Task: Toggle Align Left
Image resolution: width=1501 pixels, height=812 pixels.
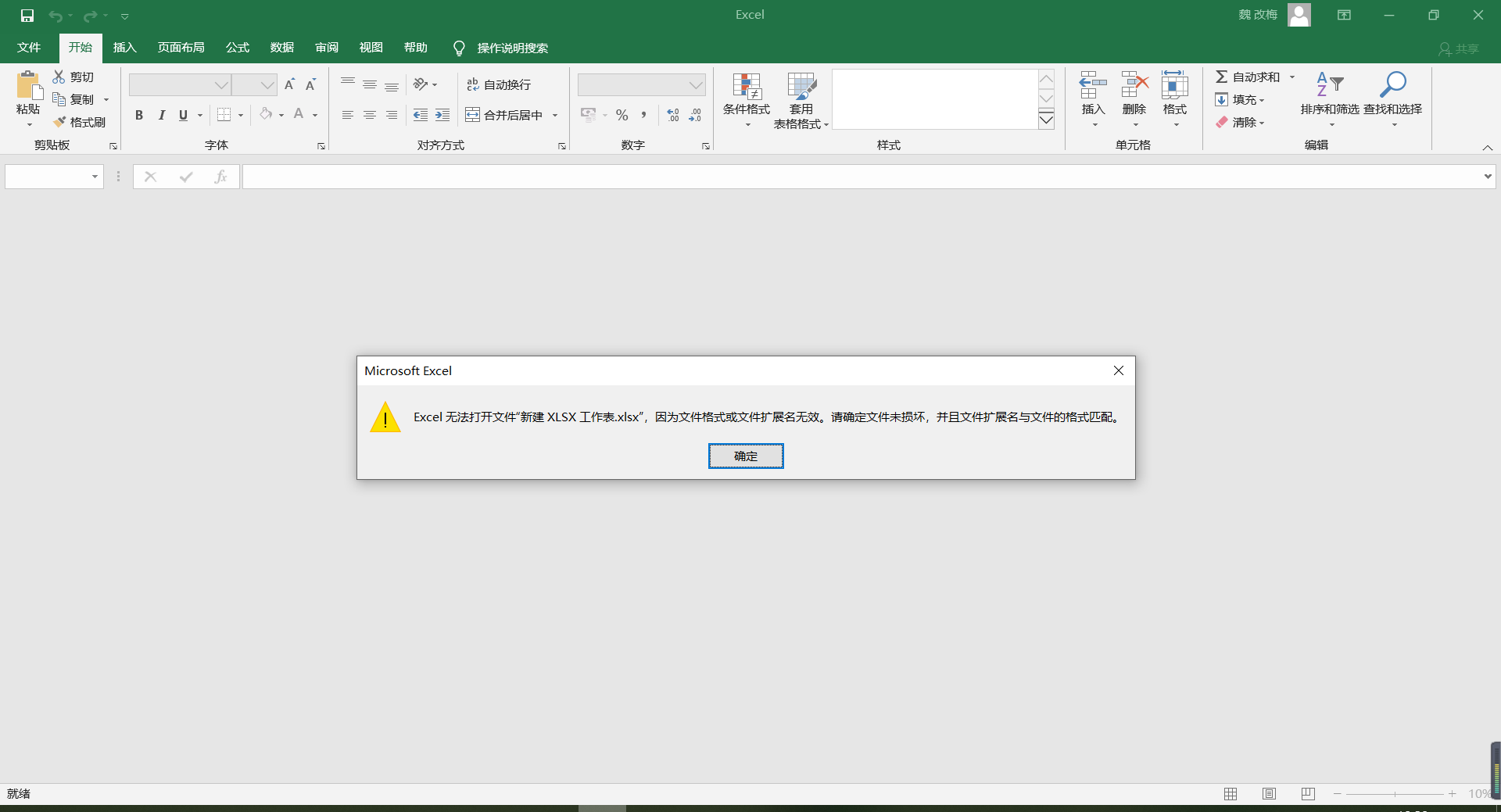Action: [x=348, y=115]
